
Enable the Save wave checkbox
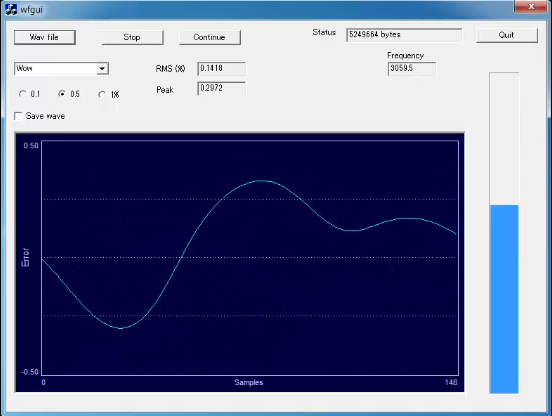tap(18, 116)
